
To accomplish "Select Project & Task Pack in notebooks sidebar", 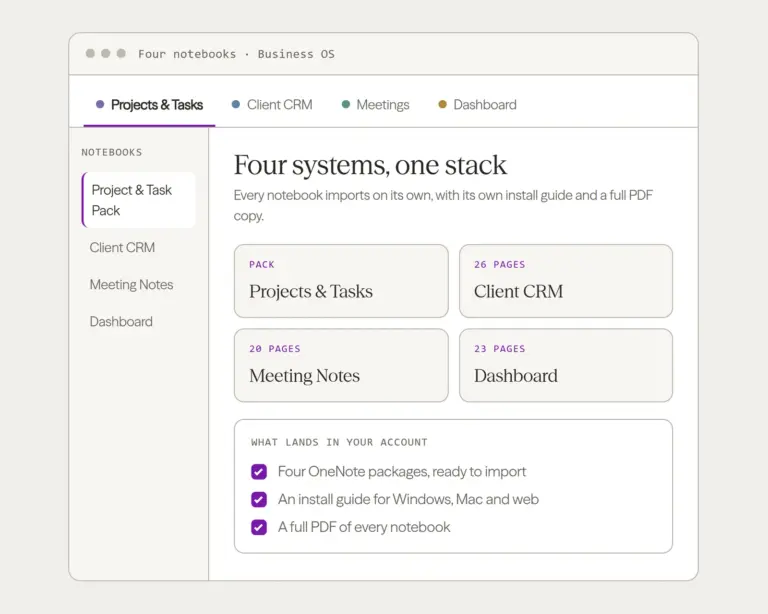I will (139, 200).
